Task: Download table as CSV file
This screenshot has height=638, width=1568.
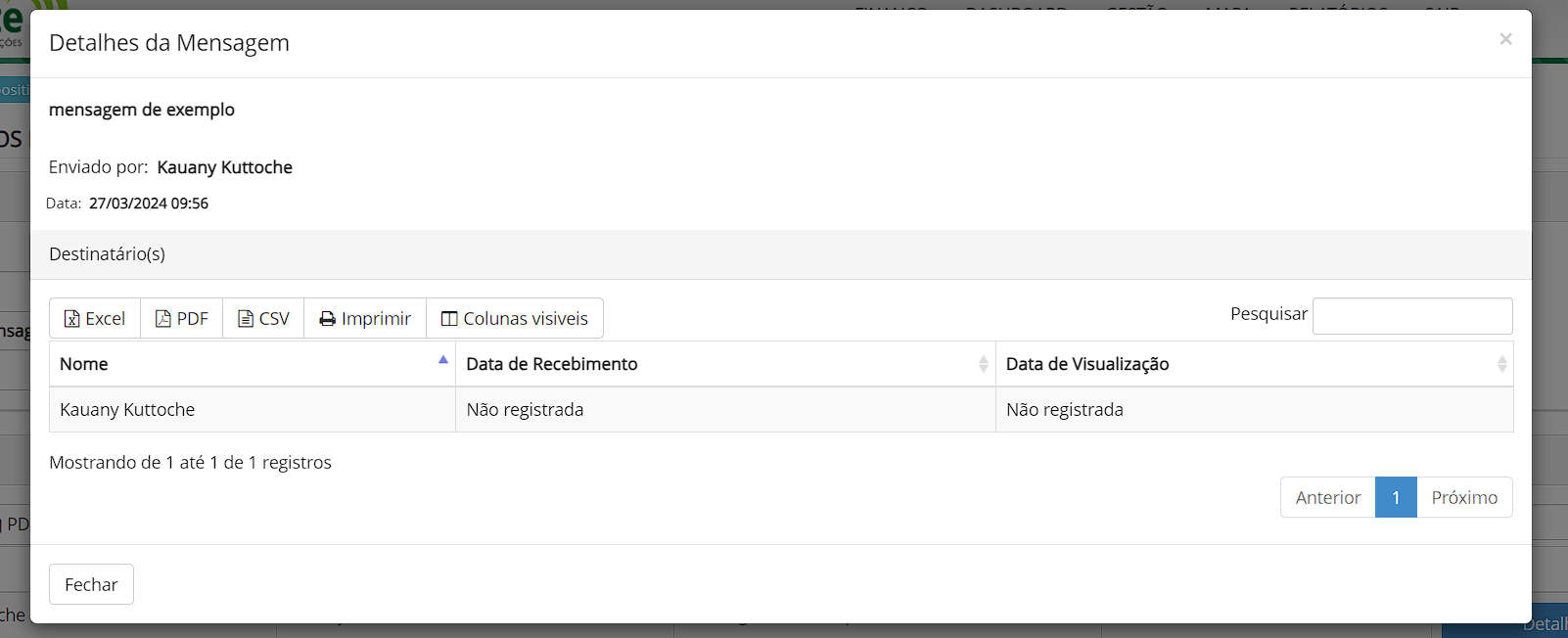Action: coord(263,319)
